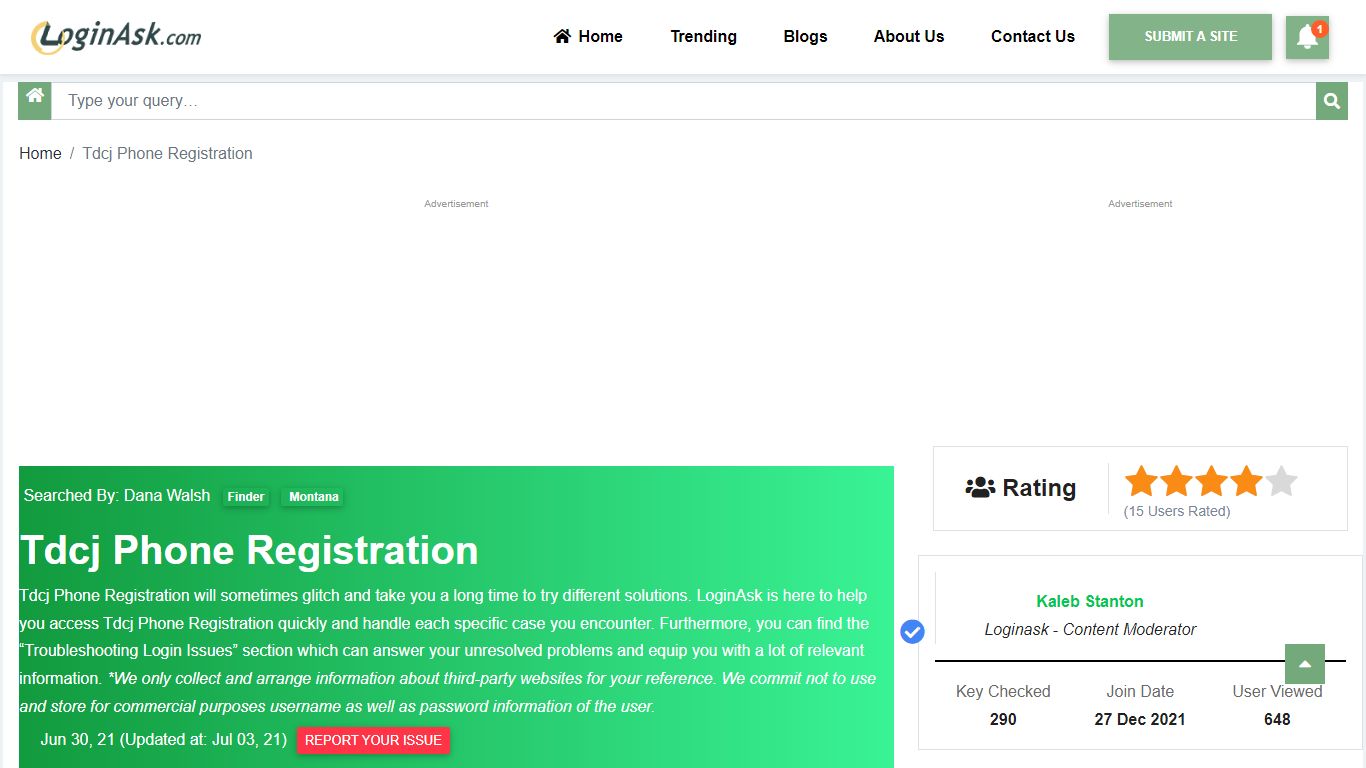Click the Tdcj Phone Registration heading
The height and width of the screenshot is (768, 1366).
point(249,550)
